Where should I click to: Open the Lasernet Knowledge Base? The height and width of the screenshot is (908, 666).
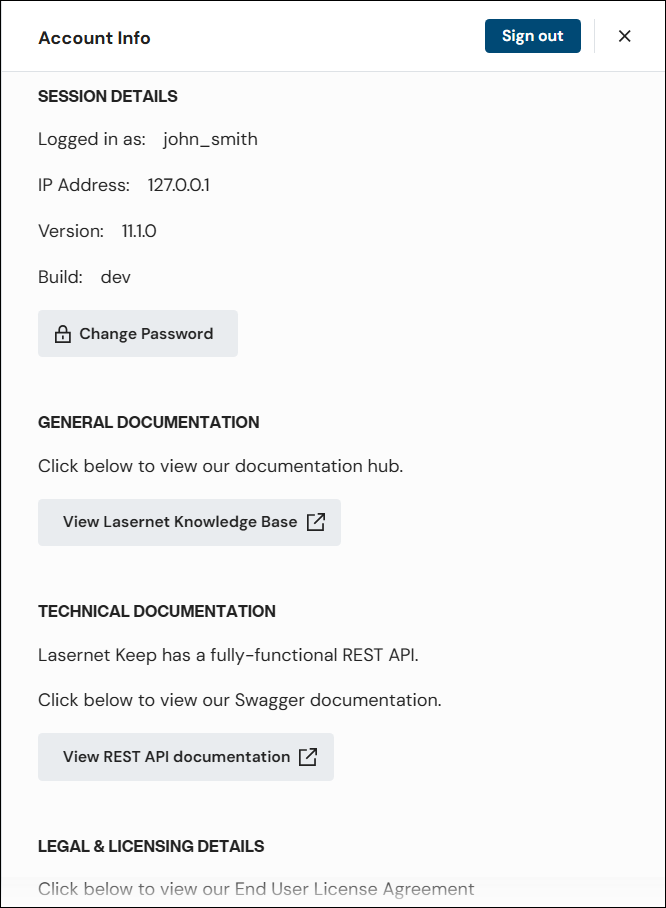pyautogui.click(x=189, y=522)
